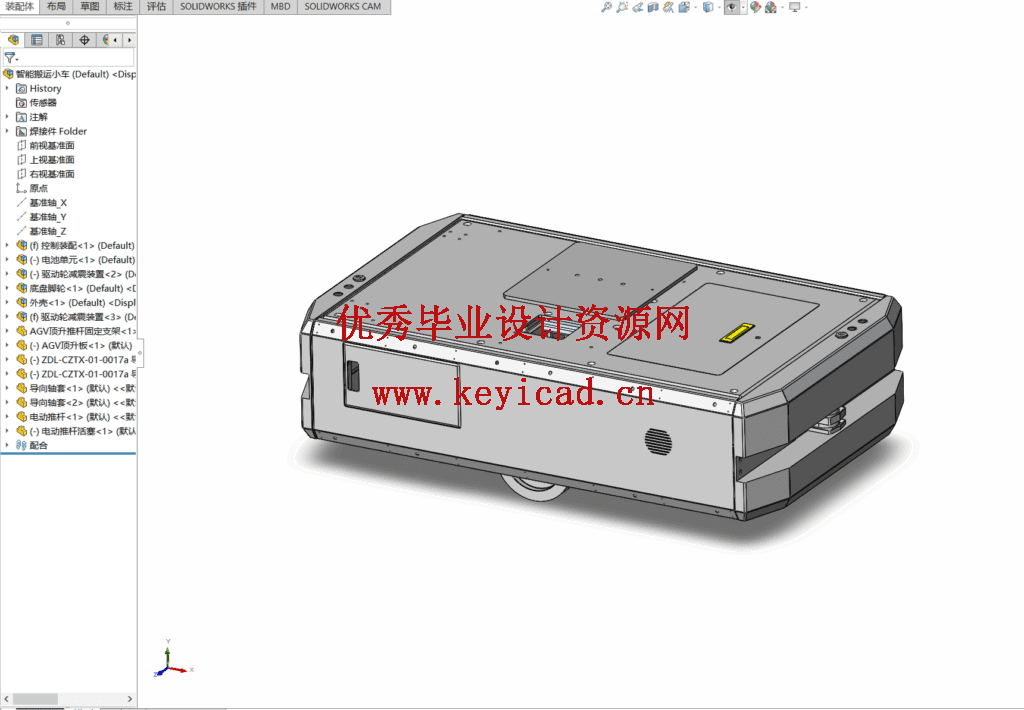Click the View Settings monitor icon
Screen dimensions: 1024x710
click(795, 7)
